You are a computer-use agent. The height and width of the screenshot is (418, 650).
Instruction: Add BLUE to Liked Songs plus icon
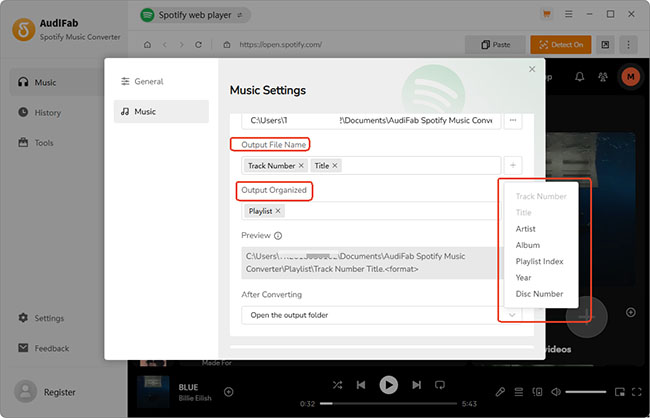coord(228,392)
